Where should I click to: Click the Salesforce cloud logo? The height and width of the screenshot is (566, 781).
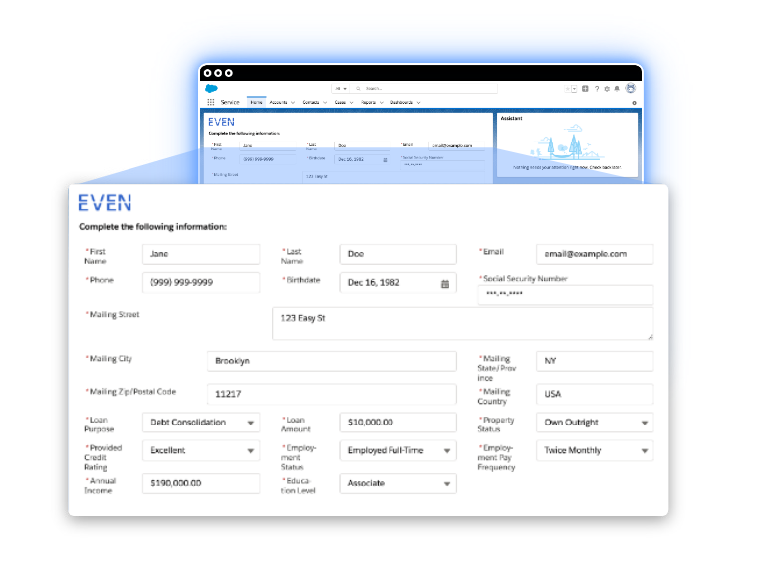click(x=211, y=88)
